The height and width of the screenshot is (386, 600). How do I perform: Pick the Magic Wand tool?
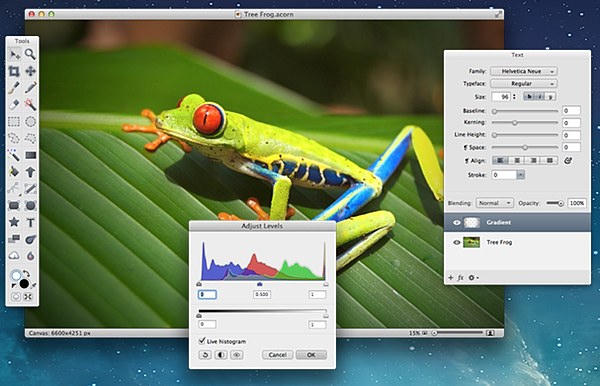click(14, 155)
